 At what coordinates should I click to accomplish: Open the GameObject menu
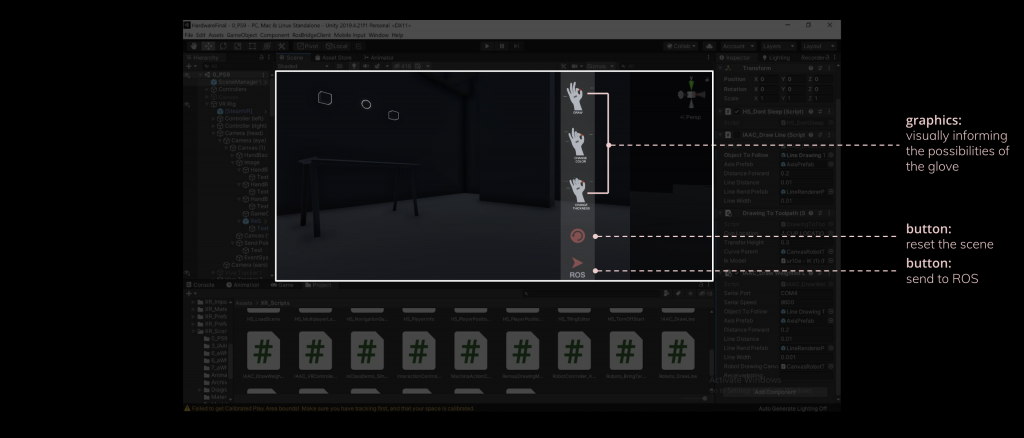pyautogui.click(x=242, y=35)
